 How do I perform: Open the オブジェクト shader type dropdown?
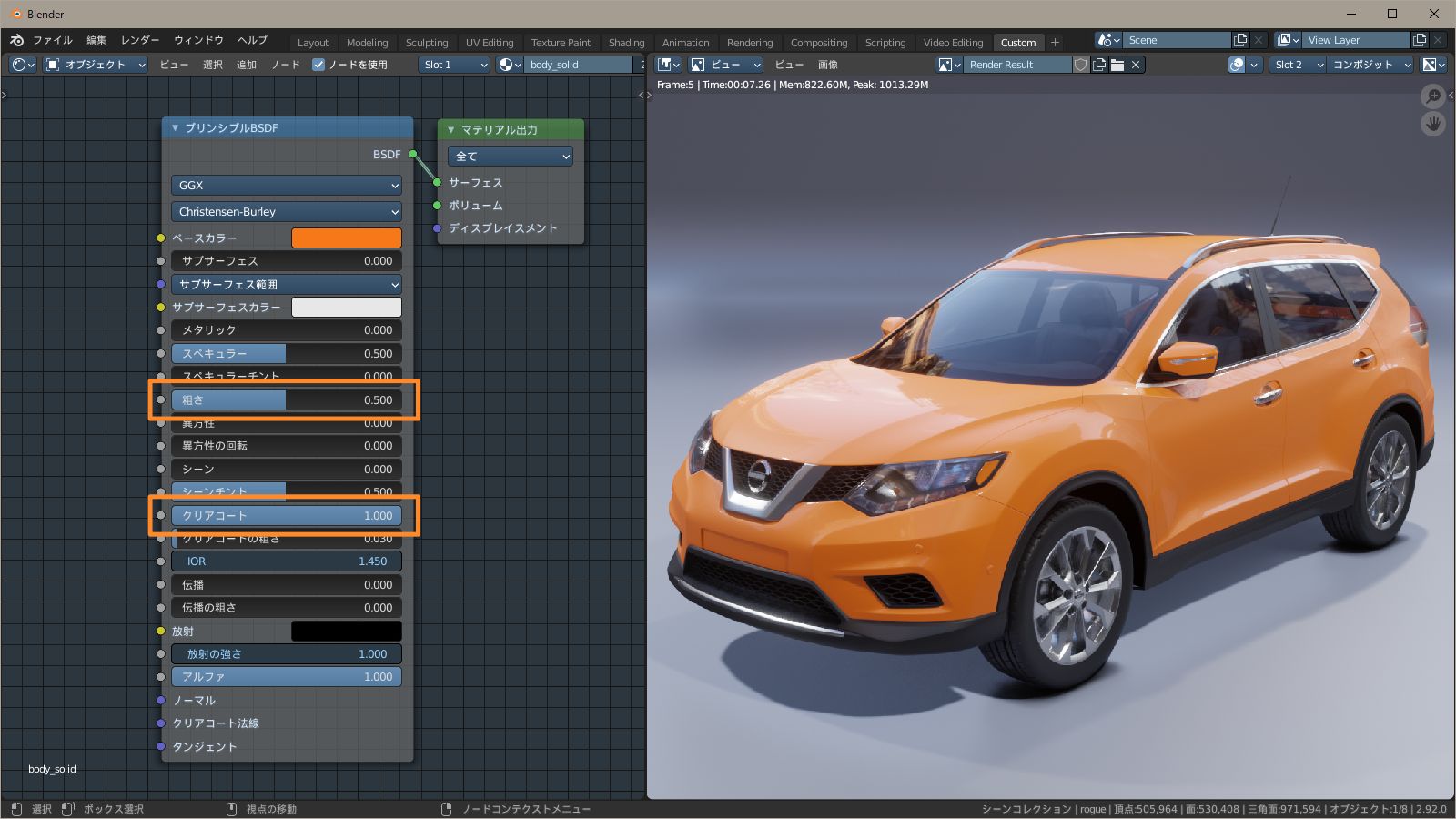tap(96, 65)
